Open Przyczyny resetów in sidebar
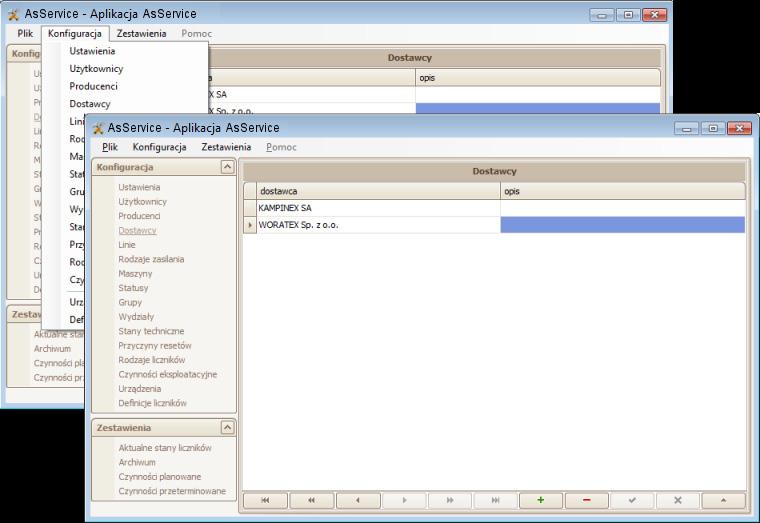 tap(155, 346)
